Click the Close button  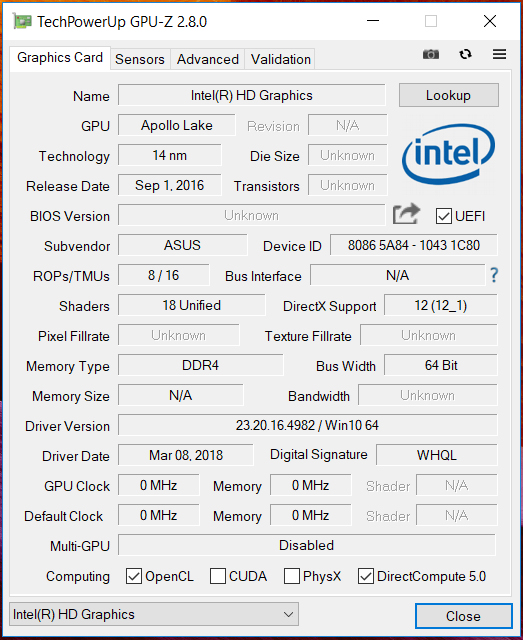click(463, 616)
